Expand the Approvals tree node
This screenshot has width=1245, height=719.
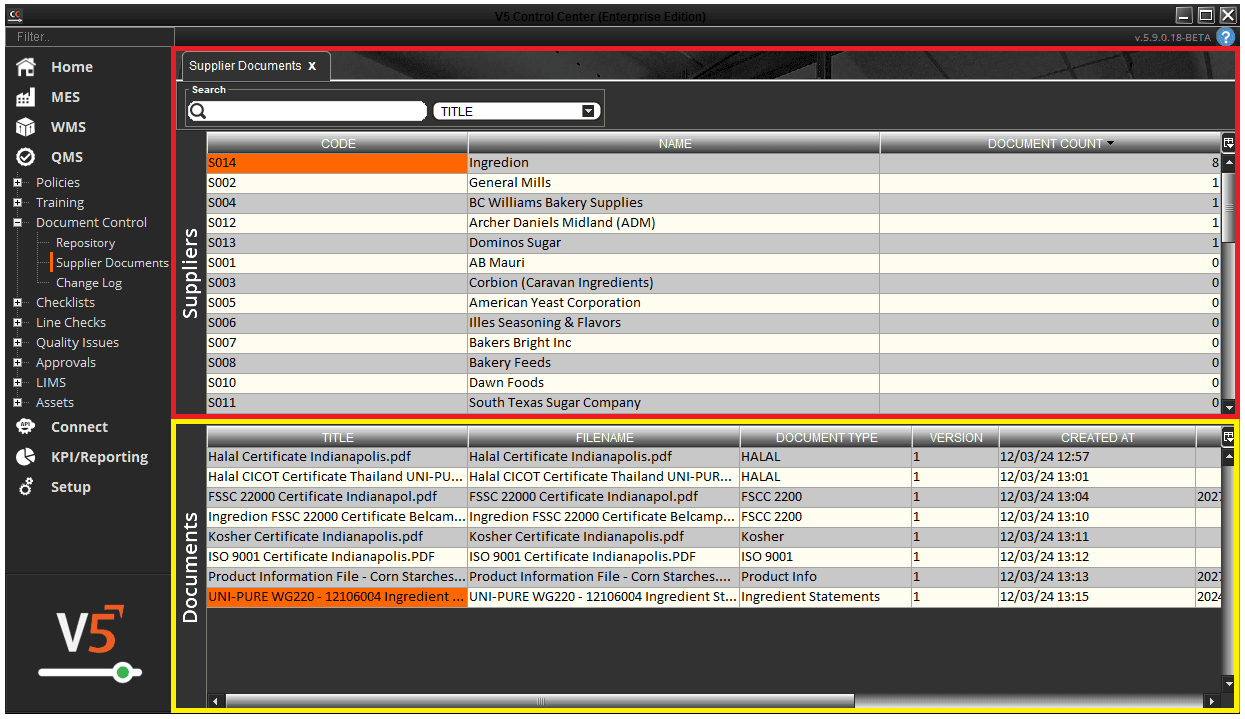[18, 363]
